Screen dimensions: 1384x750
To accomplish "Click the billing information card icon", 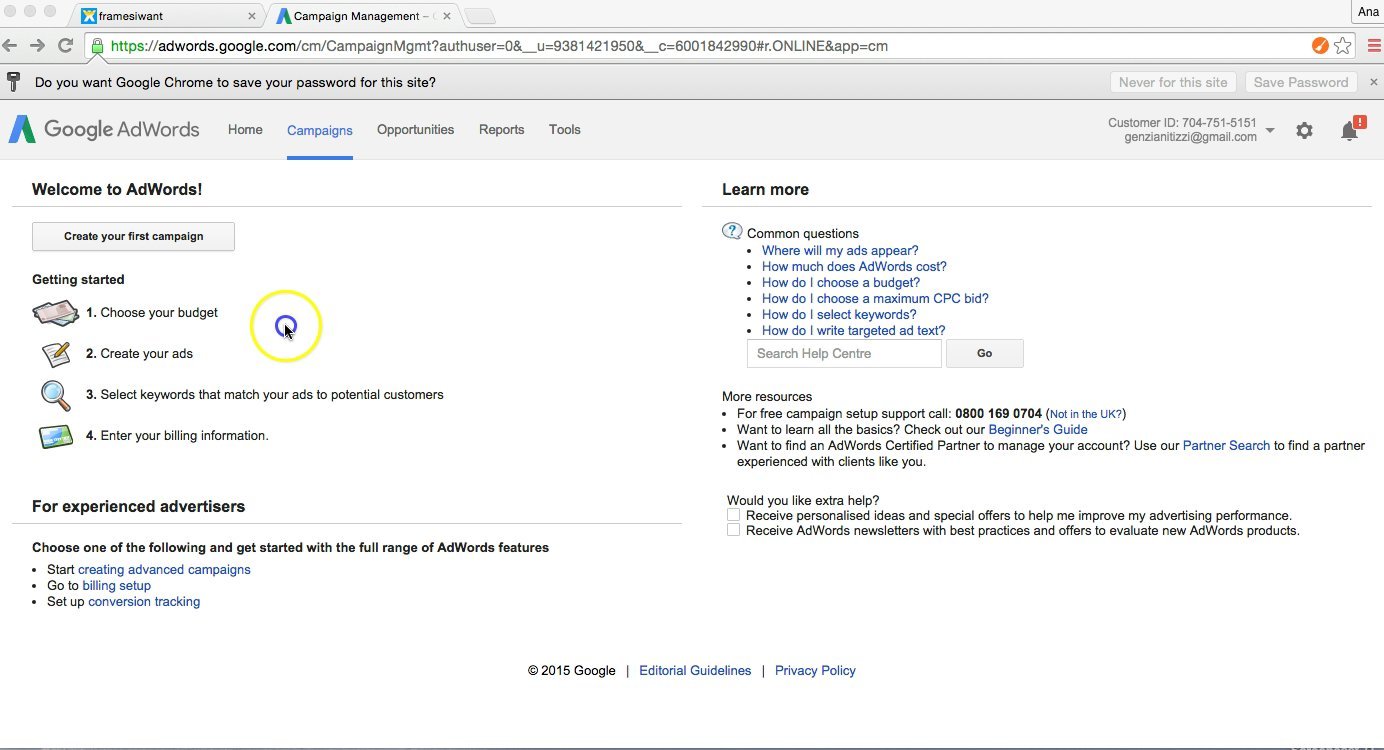I will pos(55,436).
